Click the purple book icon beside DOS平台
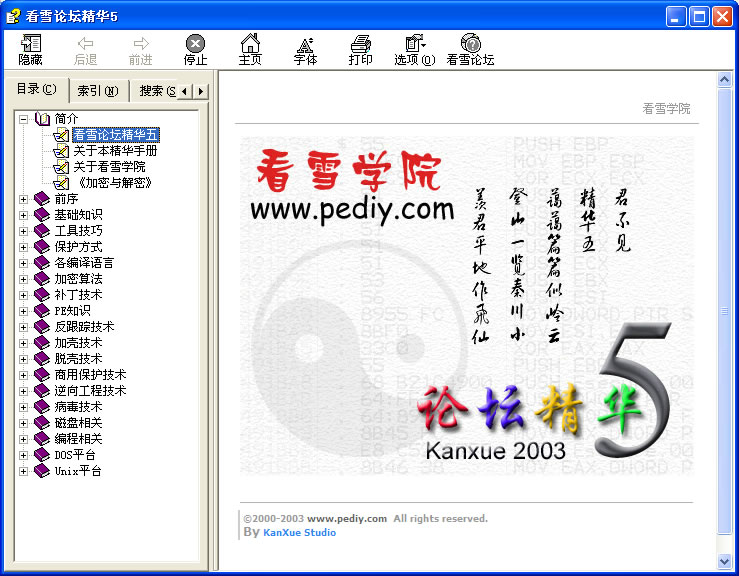 (x=42, y=455)
